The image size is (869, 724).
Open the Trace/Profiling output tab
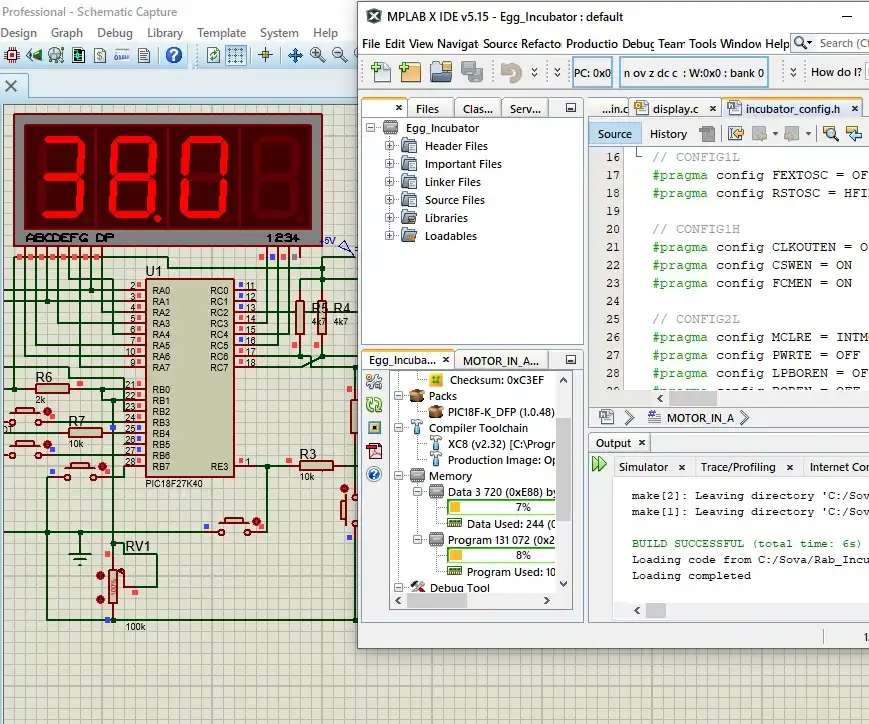(x=738, y=467)
